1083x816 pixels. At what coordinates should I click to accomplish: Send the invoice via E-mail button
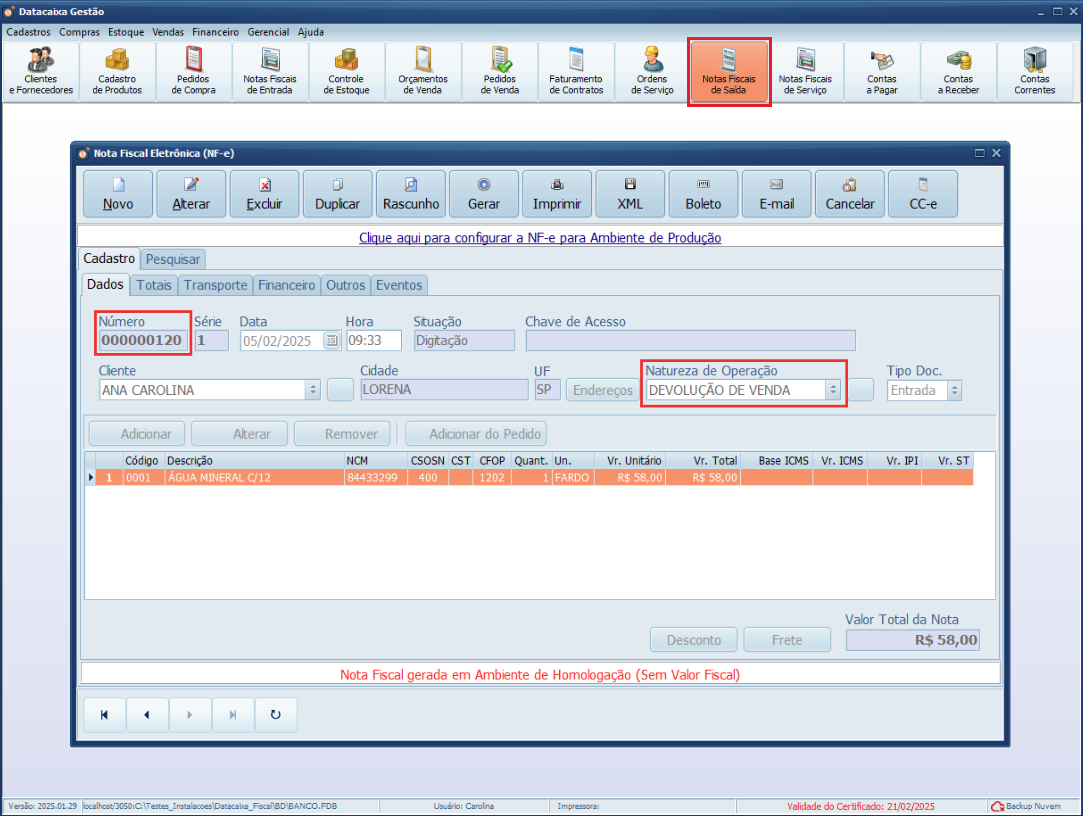[x=776, y=194]
